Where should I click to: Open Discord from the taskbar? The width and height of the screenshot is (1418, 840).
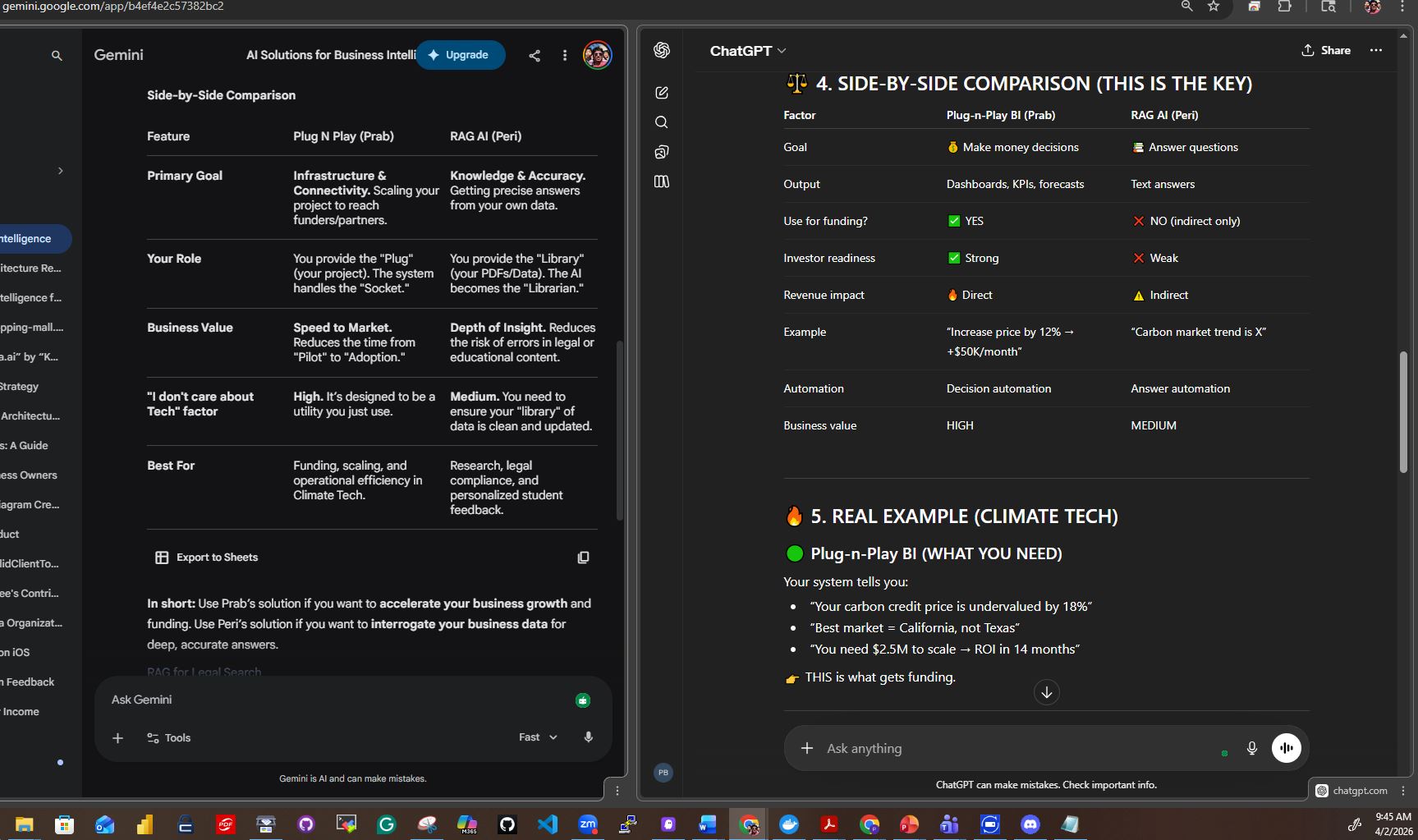click(1030, 824)
